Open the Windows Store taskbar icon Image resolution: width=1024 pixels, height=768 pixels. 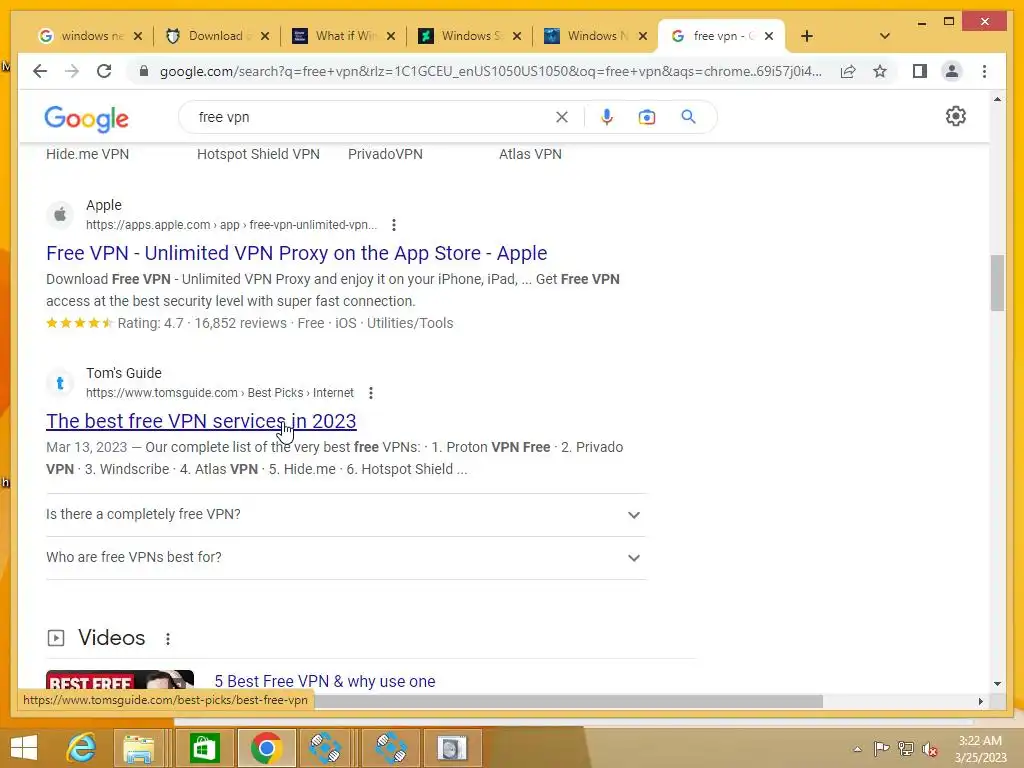click(x=204, y=748)
